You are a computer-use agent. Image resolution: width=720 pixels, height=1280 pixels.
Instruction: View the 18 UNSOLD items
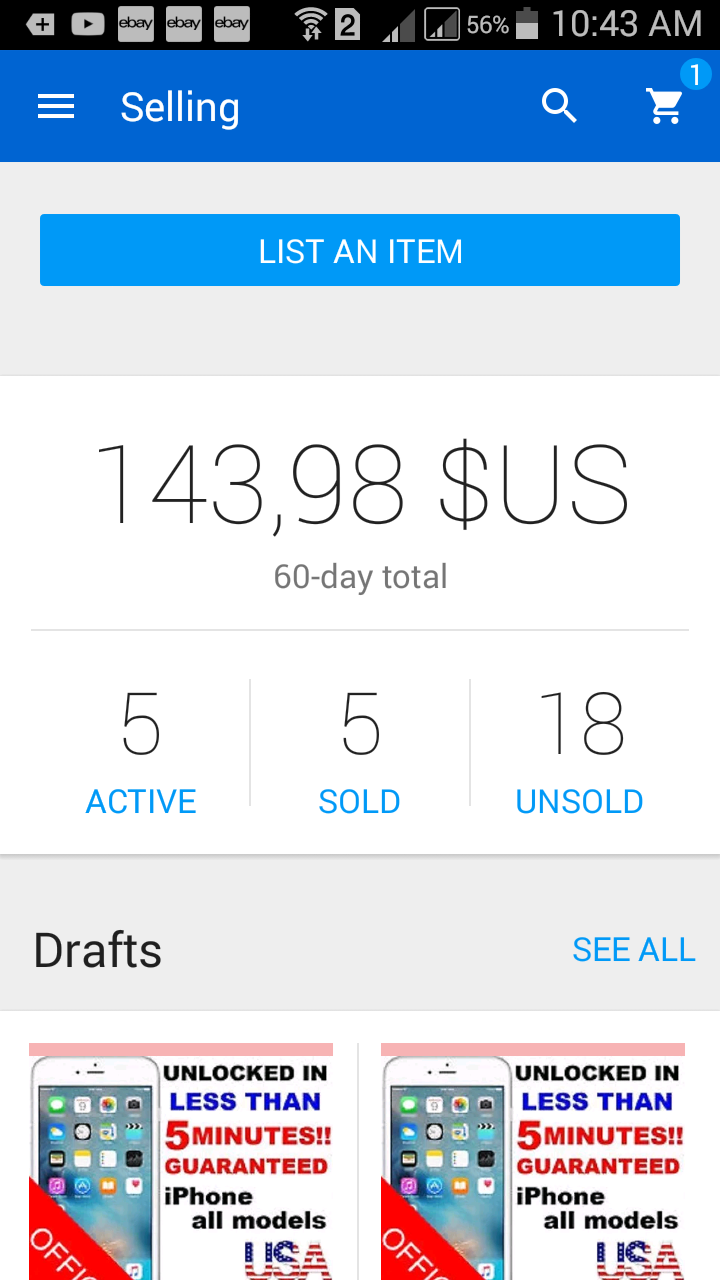(579, 750)
